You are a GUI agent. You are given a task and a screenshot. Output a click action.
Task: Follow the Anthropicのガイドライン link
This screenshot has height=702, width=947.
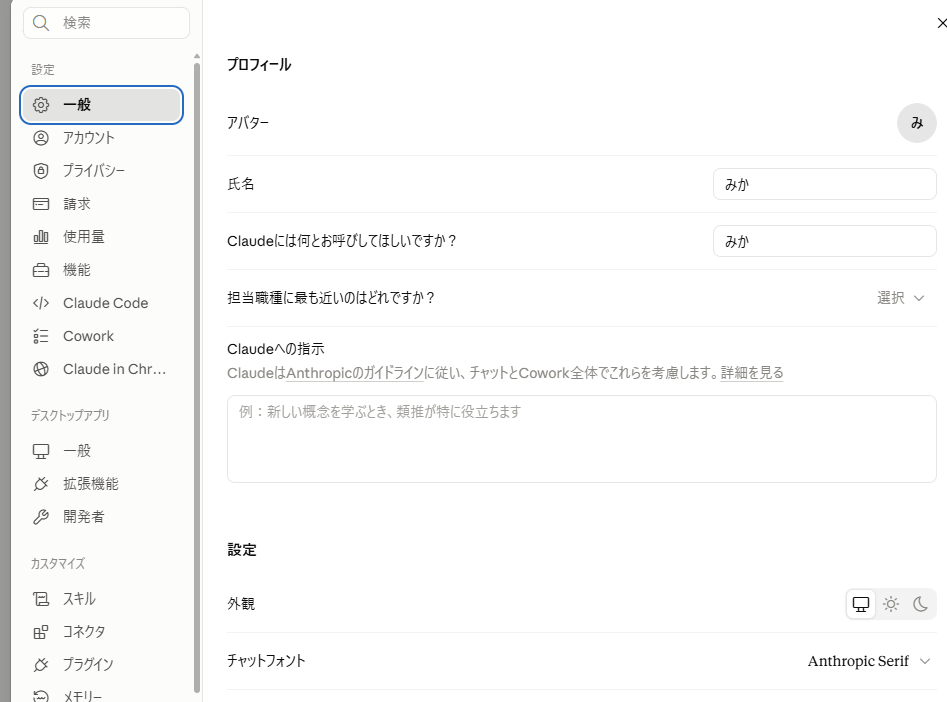355,373
